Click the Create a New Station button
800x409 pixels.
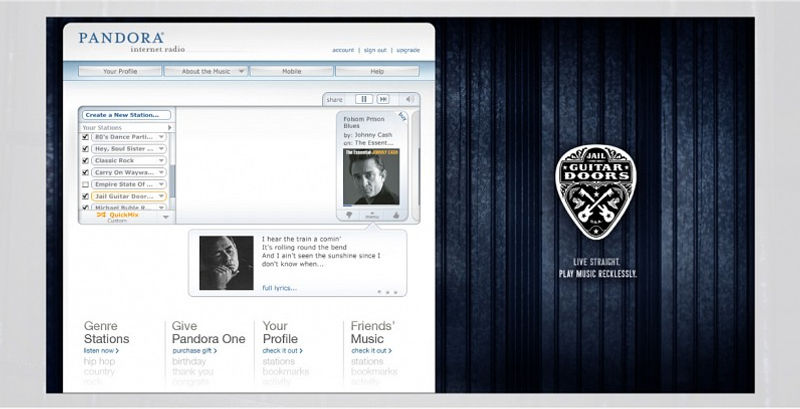[127, 115]
